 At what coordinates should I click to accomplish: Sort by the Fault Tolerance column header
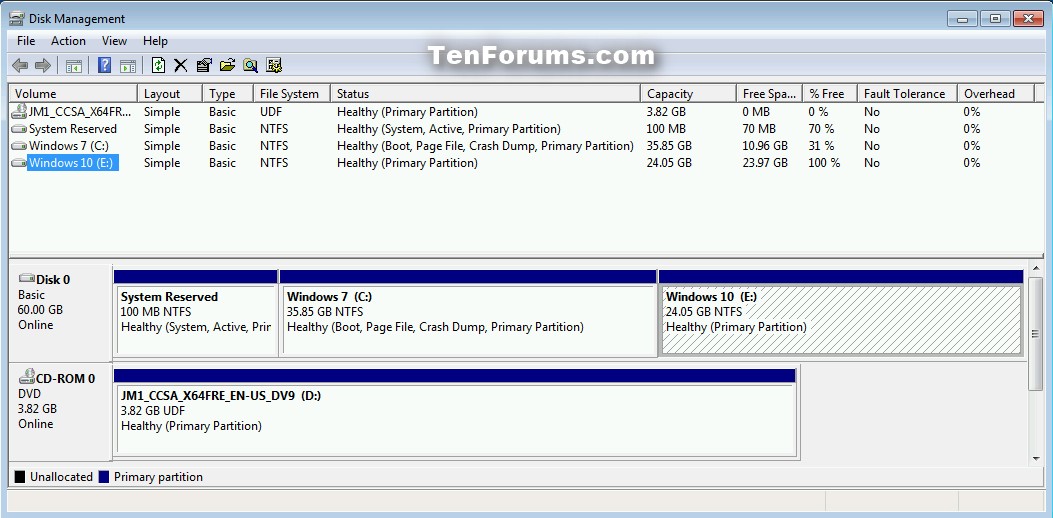(907, 94)
